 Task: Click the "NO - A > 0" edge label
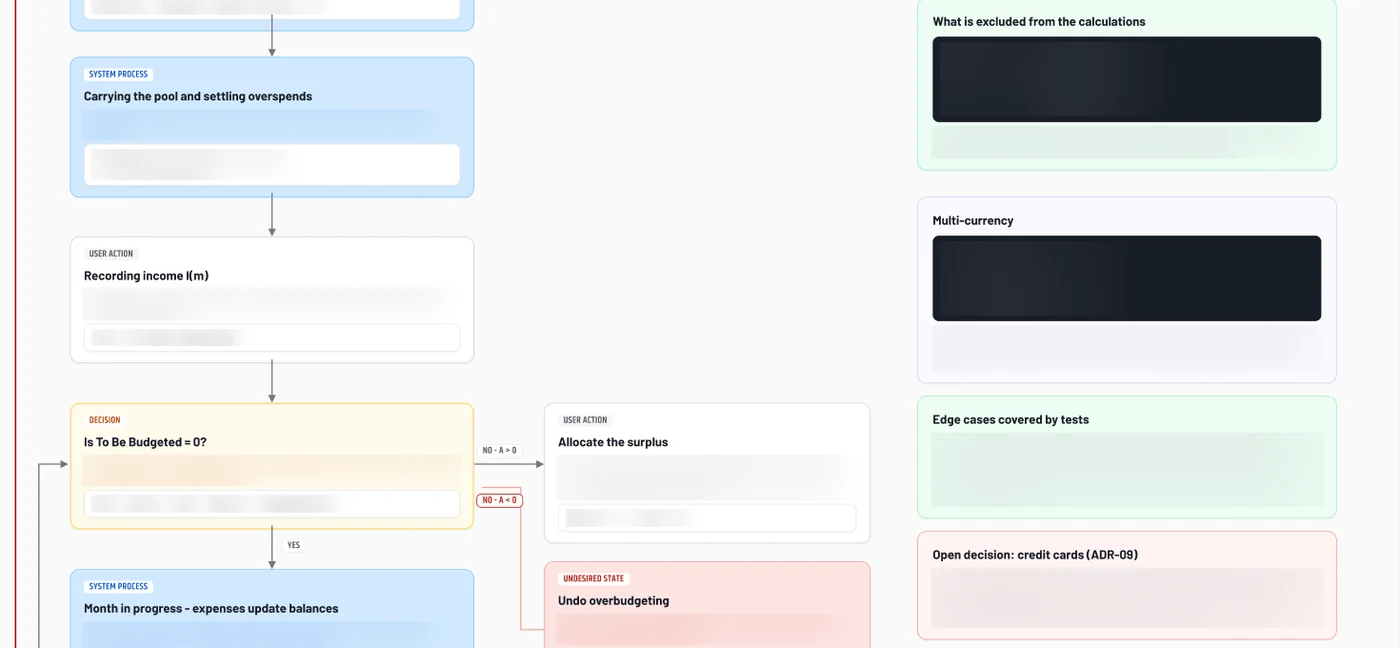[500, 450]
